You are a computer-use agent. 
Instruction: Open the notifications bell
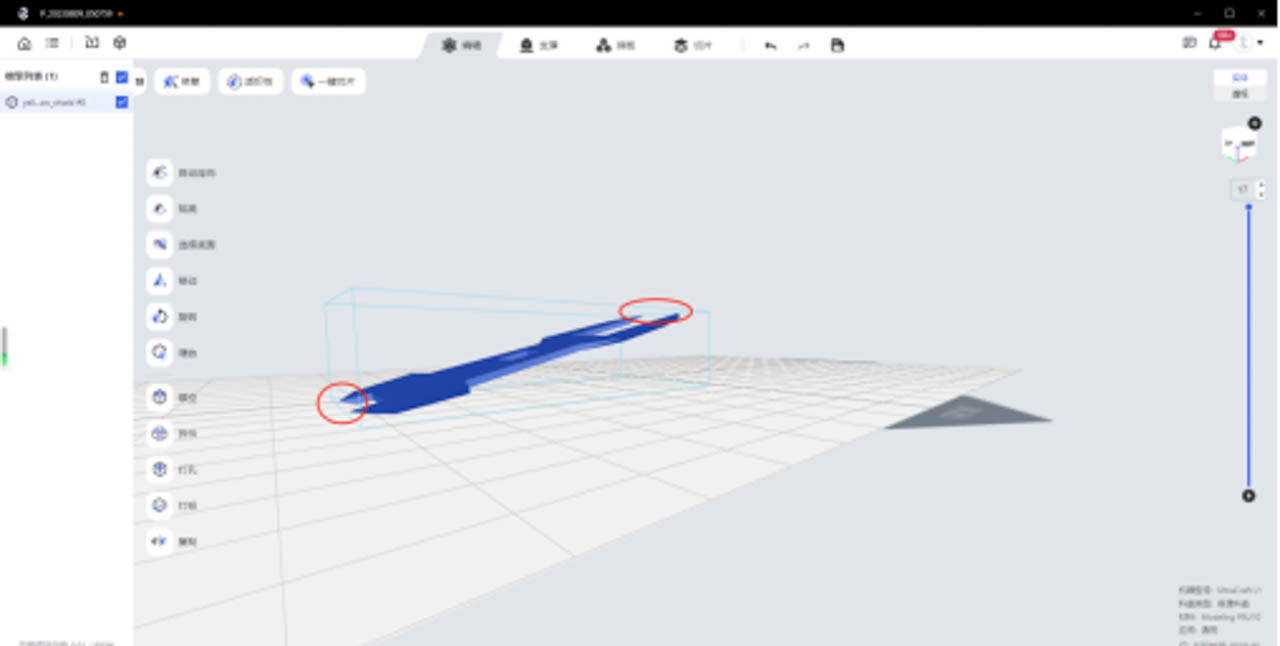[x=1215, y=43]
